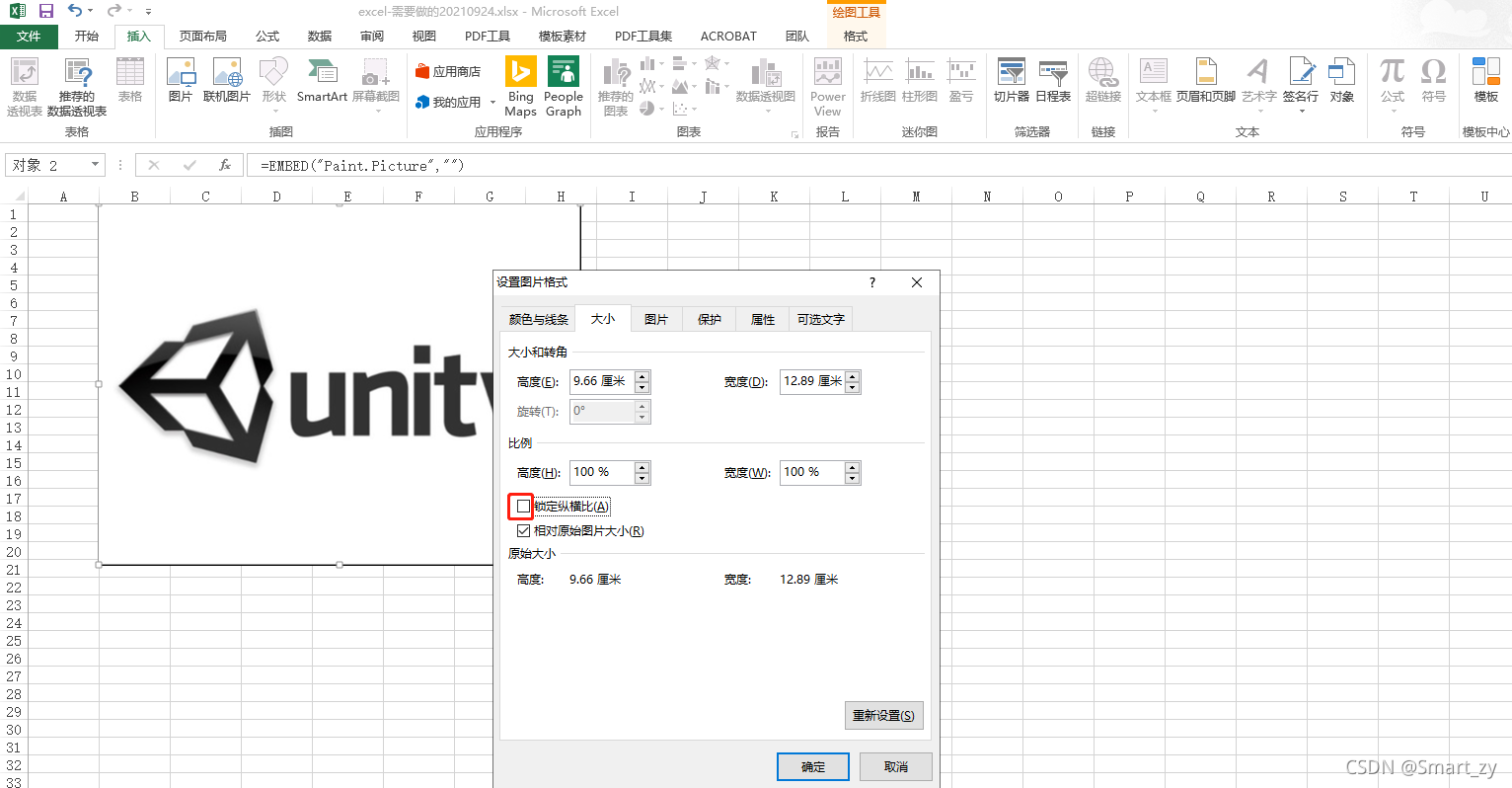This screenshot has height=788, width=1512.
Task: Open the Formulas (公式) ribbon tab
Action: coord(267,37)
